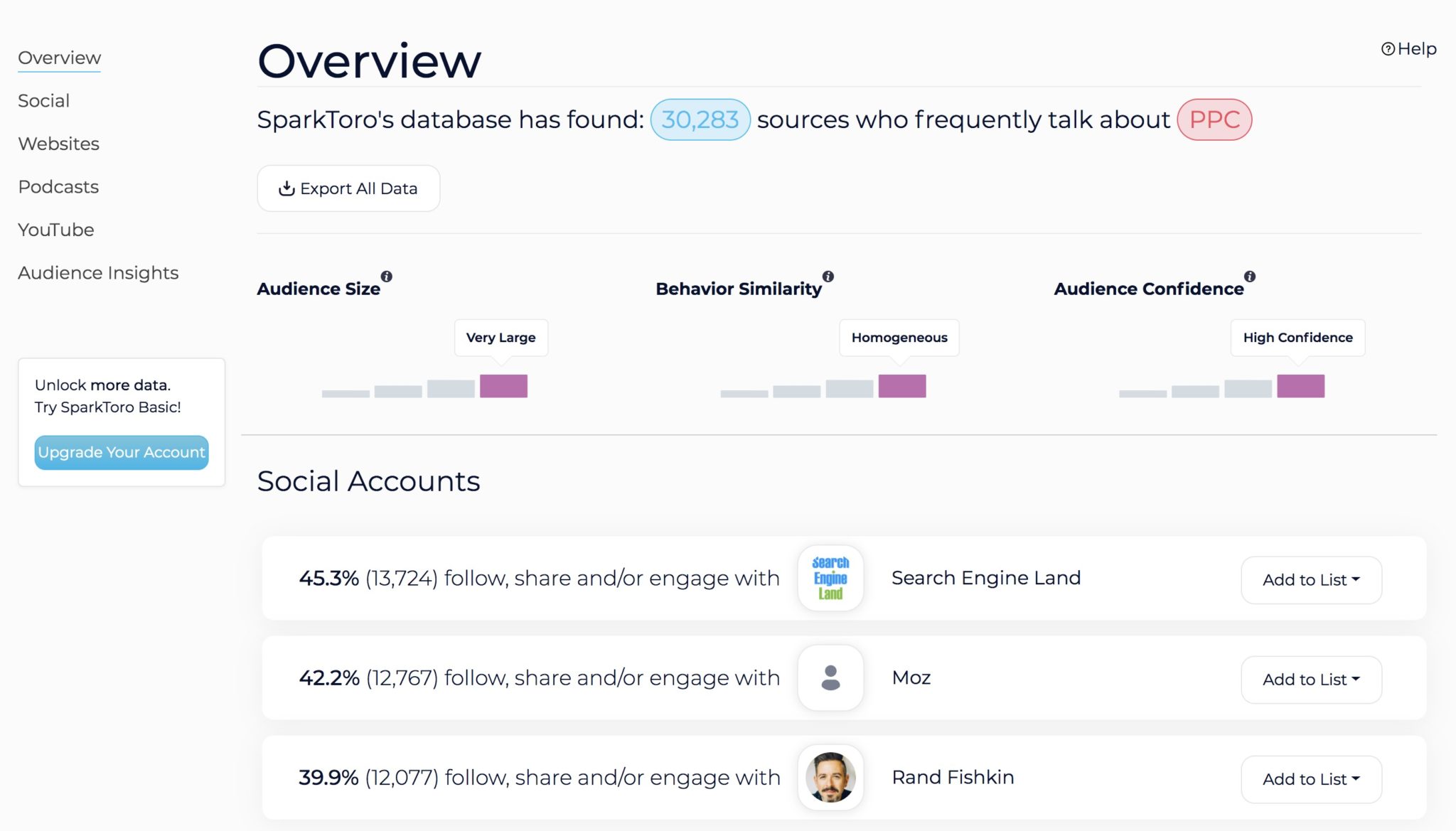Go to Social section in sidebar

coord(43,101)
